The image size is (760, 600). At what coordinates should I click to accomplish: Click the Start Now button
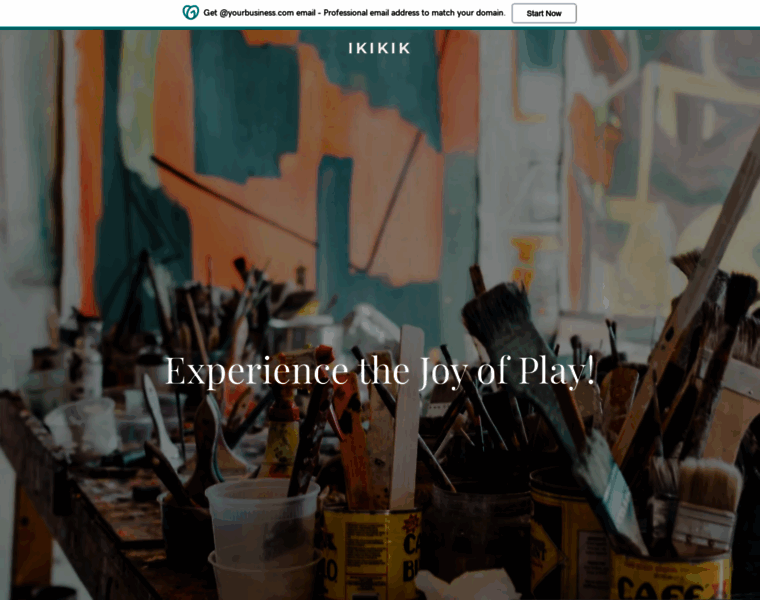point(544,13)
